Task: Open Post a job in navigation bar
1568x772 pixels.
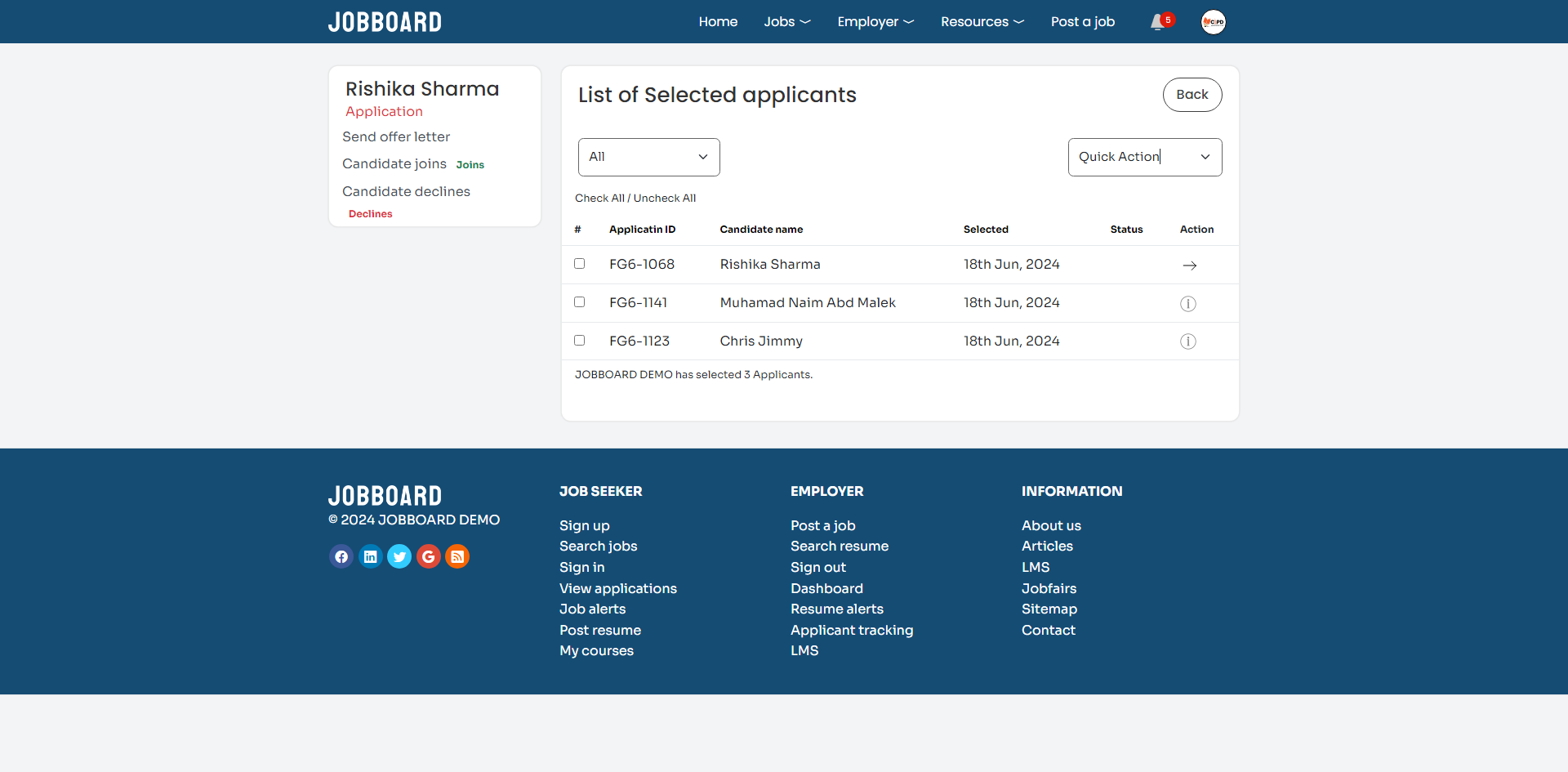Action: pyautogui.click(x=1083, y=22)
